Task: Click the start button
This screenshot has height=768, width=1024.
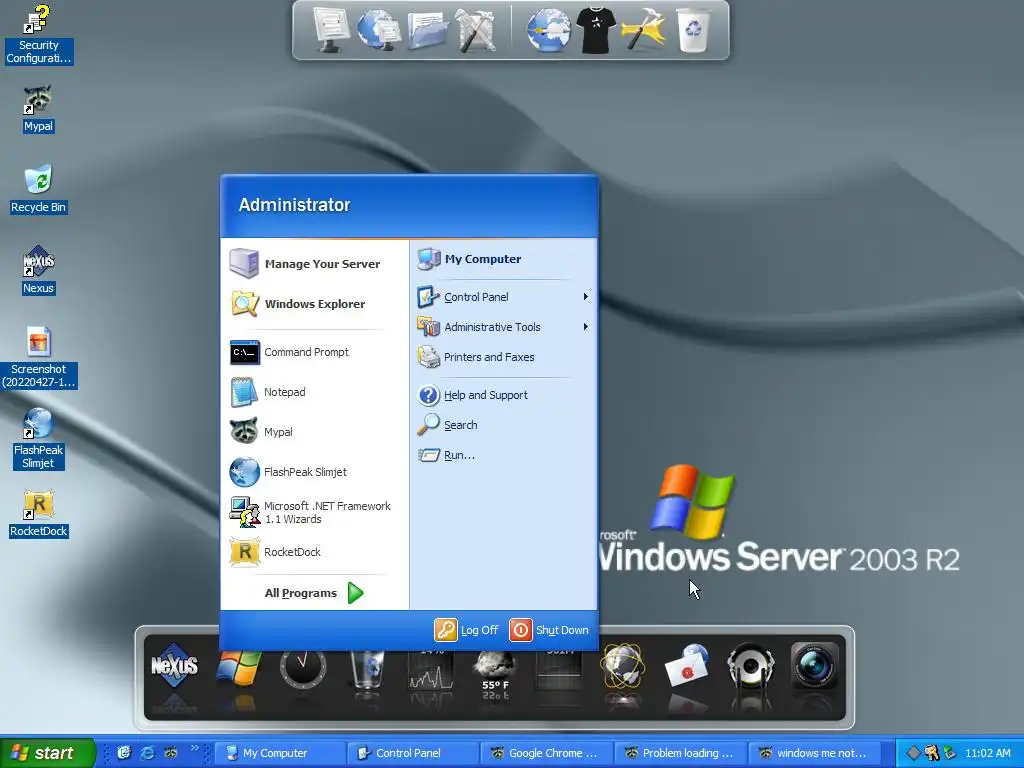Action: pyautogui.click(x=47, y=753)
